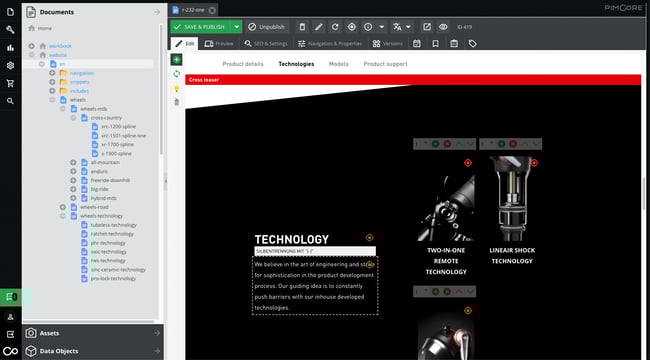Open the bookmark notes tab icon
The height and width of the screenshot is (360, 650).
(x=435, y=44)
